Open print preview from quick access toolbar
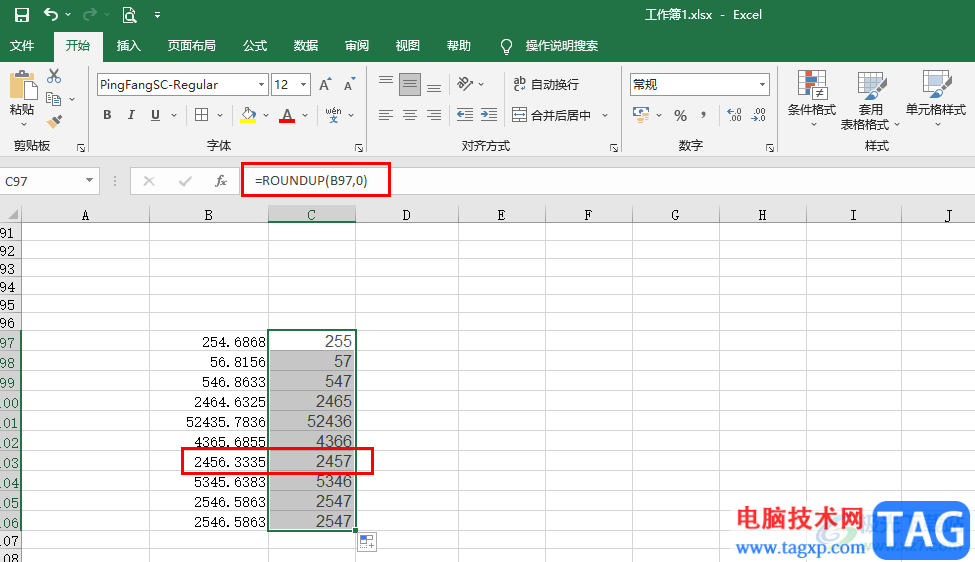 (129, 15)
